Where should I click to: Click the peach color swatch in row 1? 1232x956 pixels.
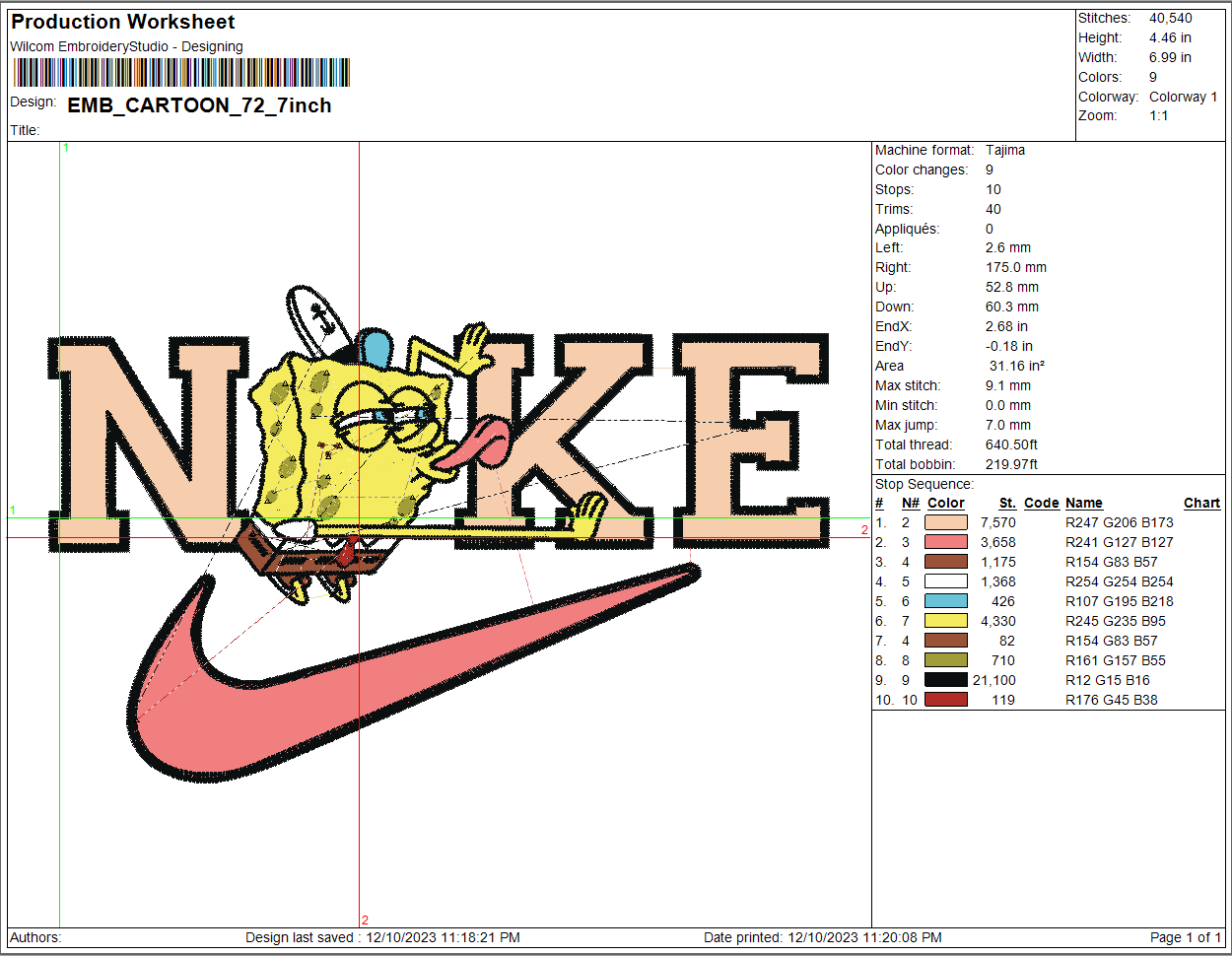[945, 522]
